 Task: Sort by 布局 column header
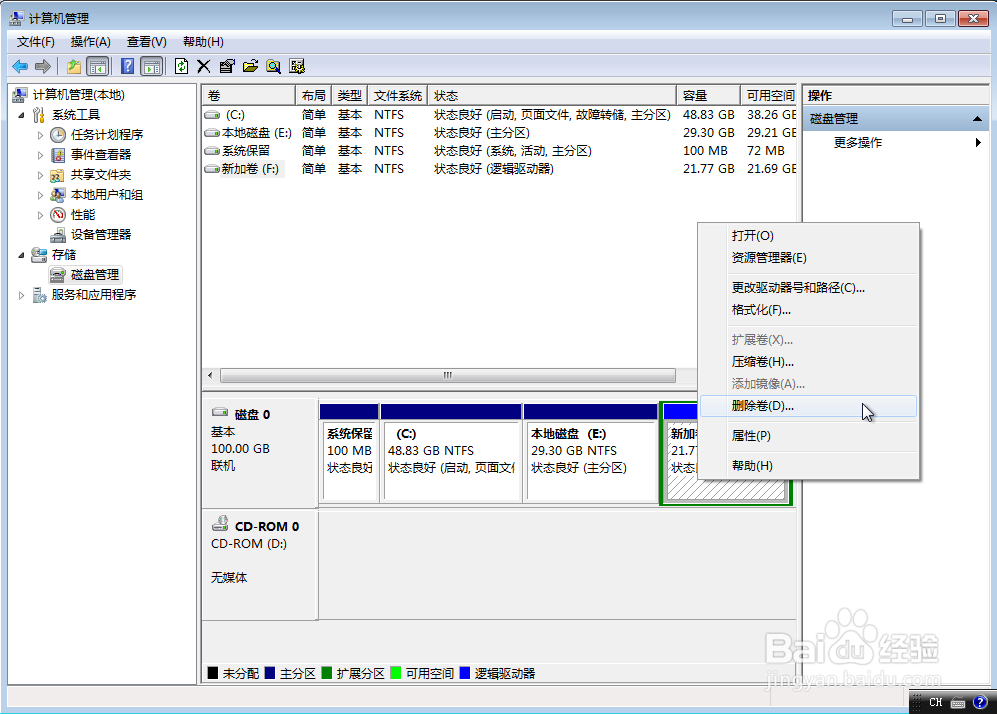(x=313, y=95)
